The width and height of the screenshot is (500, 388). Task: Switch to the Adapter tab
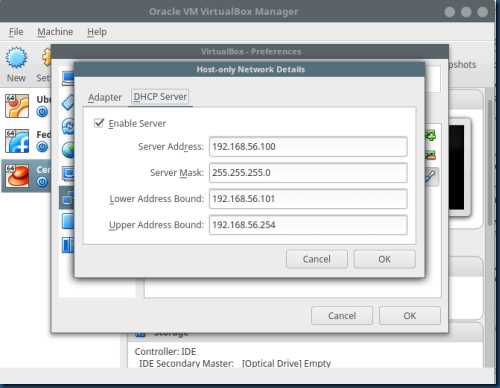pos(105,97)
